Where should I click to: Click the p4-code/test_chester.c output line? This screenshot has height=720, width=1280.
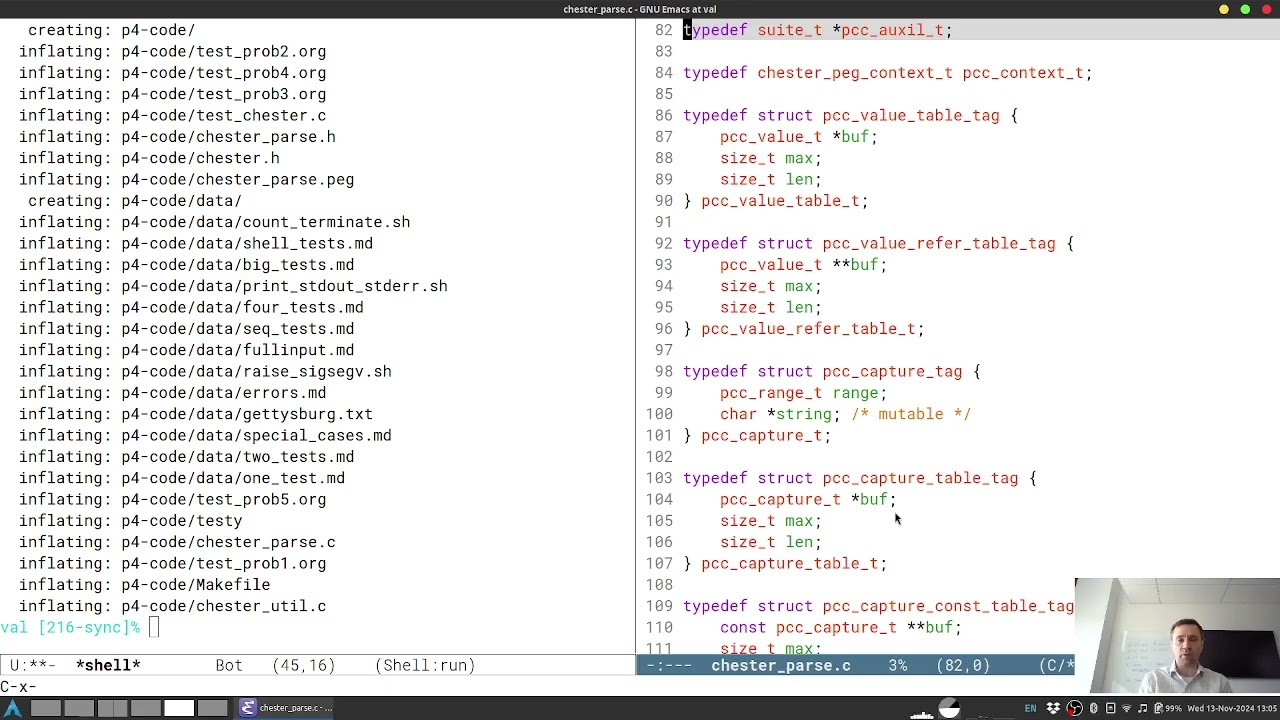click(172, 115)
